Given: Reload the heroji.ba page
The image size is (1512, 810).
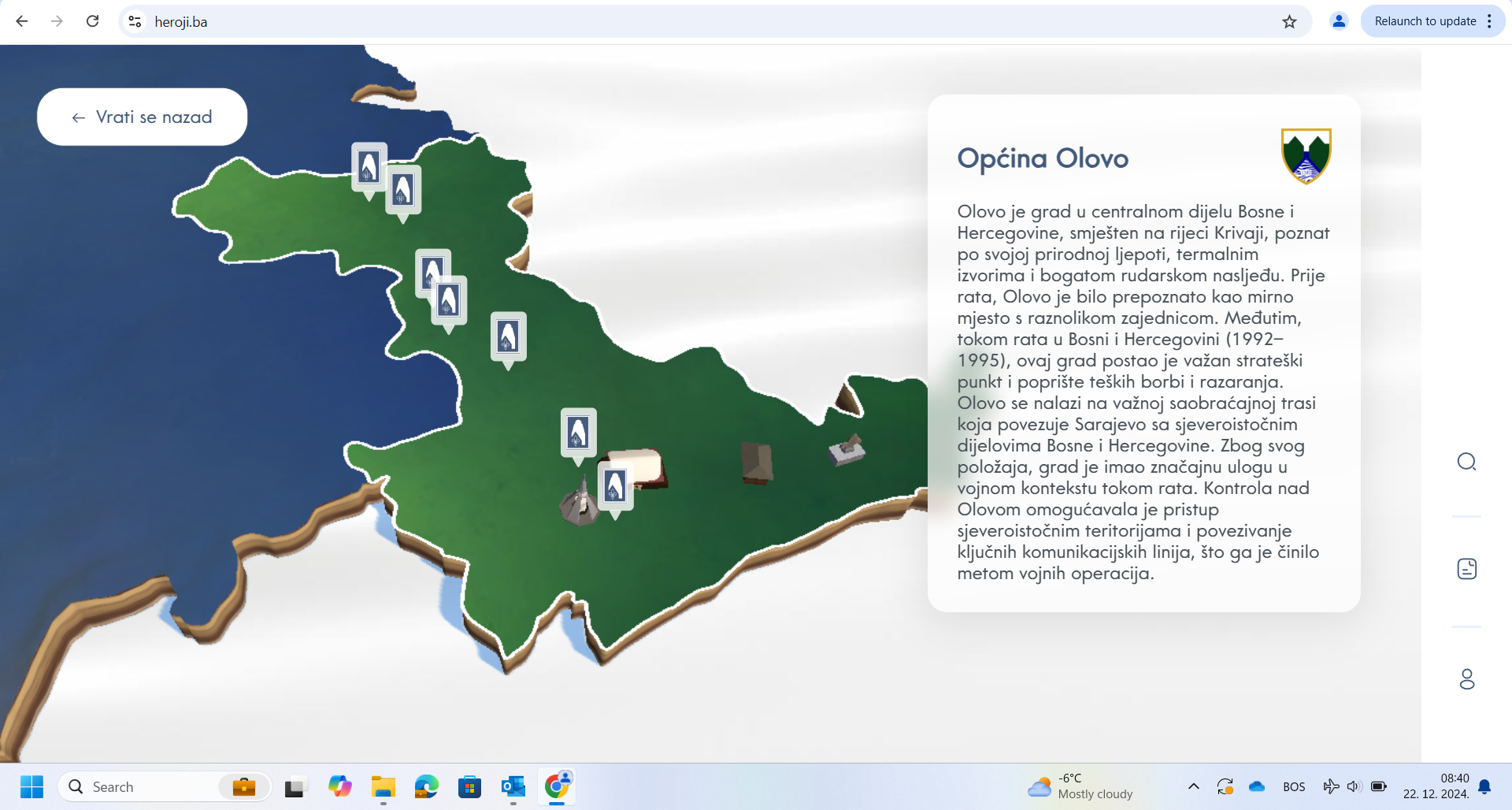Looking at the screenshot, I should (93, 21).
